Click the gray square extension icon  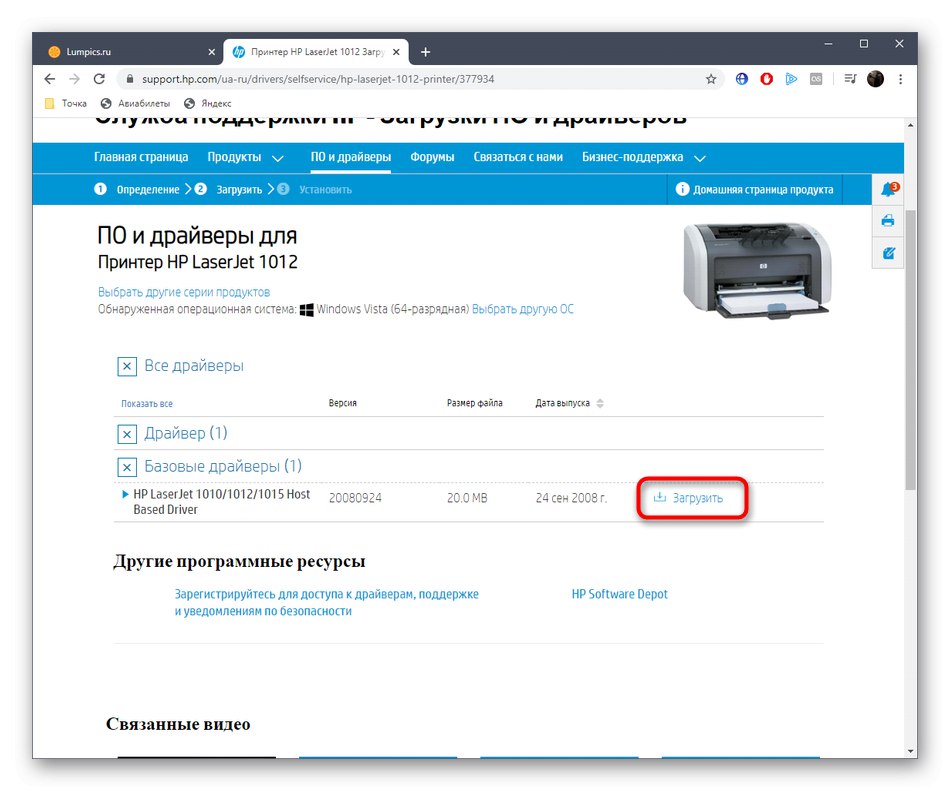coord(816,79)
